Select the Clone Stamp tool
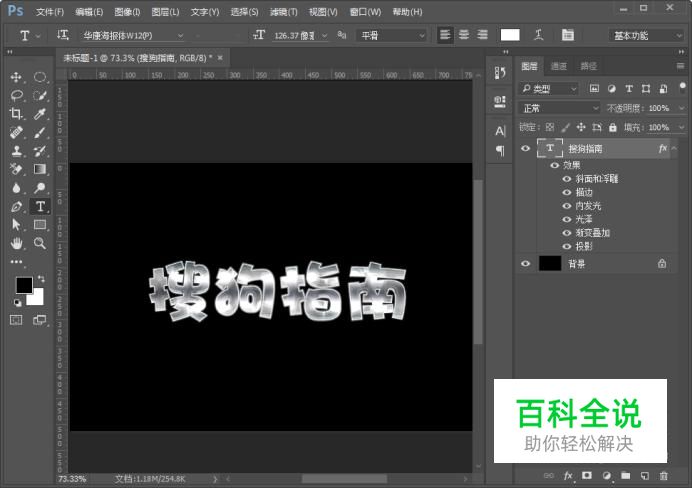The image size is (692, 488). pos(16,151)
